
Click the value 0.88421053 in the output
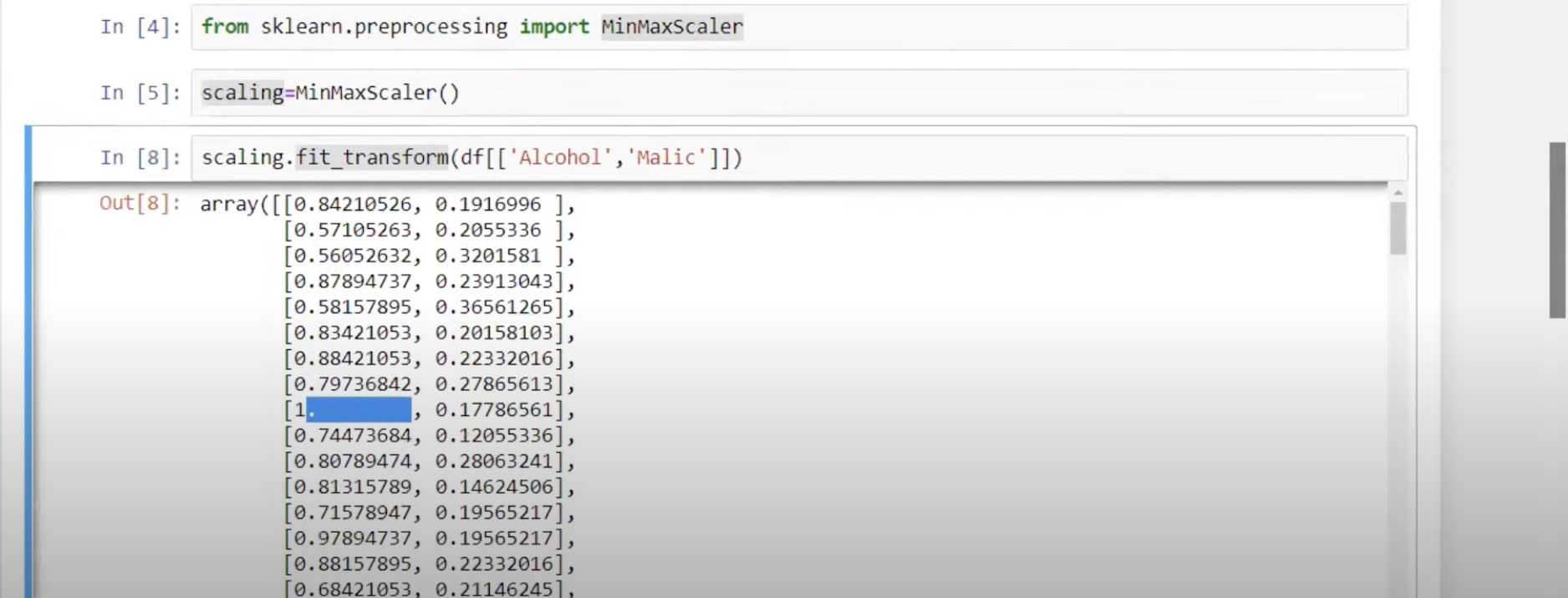tap(353, 359)
